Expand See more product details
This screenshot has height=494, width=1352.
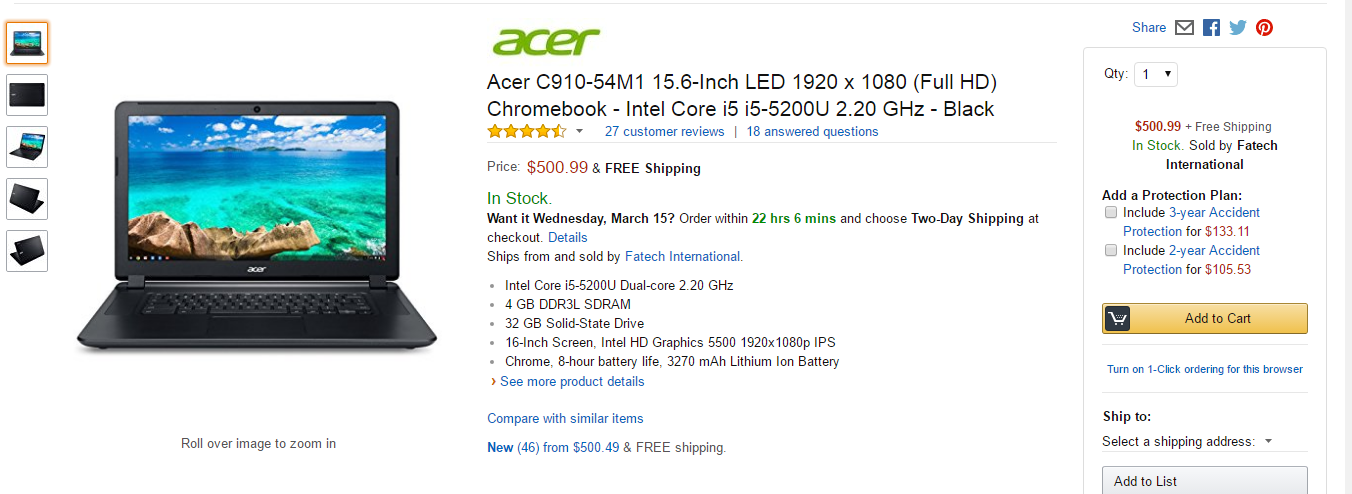[572, 381]
